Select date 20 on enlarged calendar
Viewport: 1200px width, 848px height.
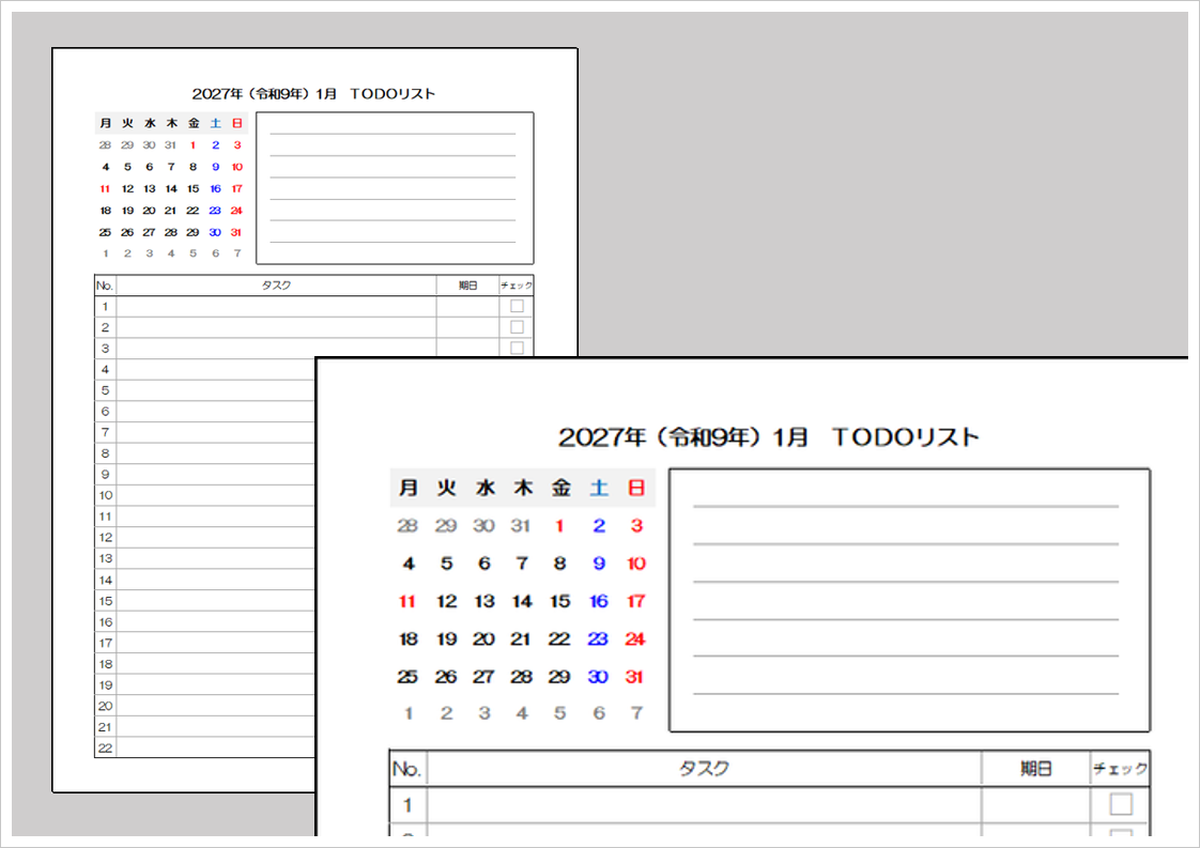point(484,639)
